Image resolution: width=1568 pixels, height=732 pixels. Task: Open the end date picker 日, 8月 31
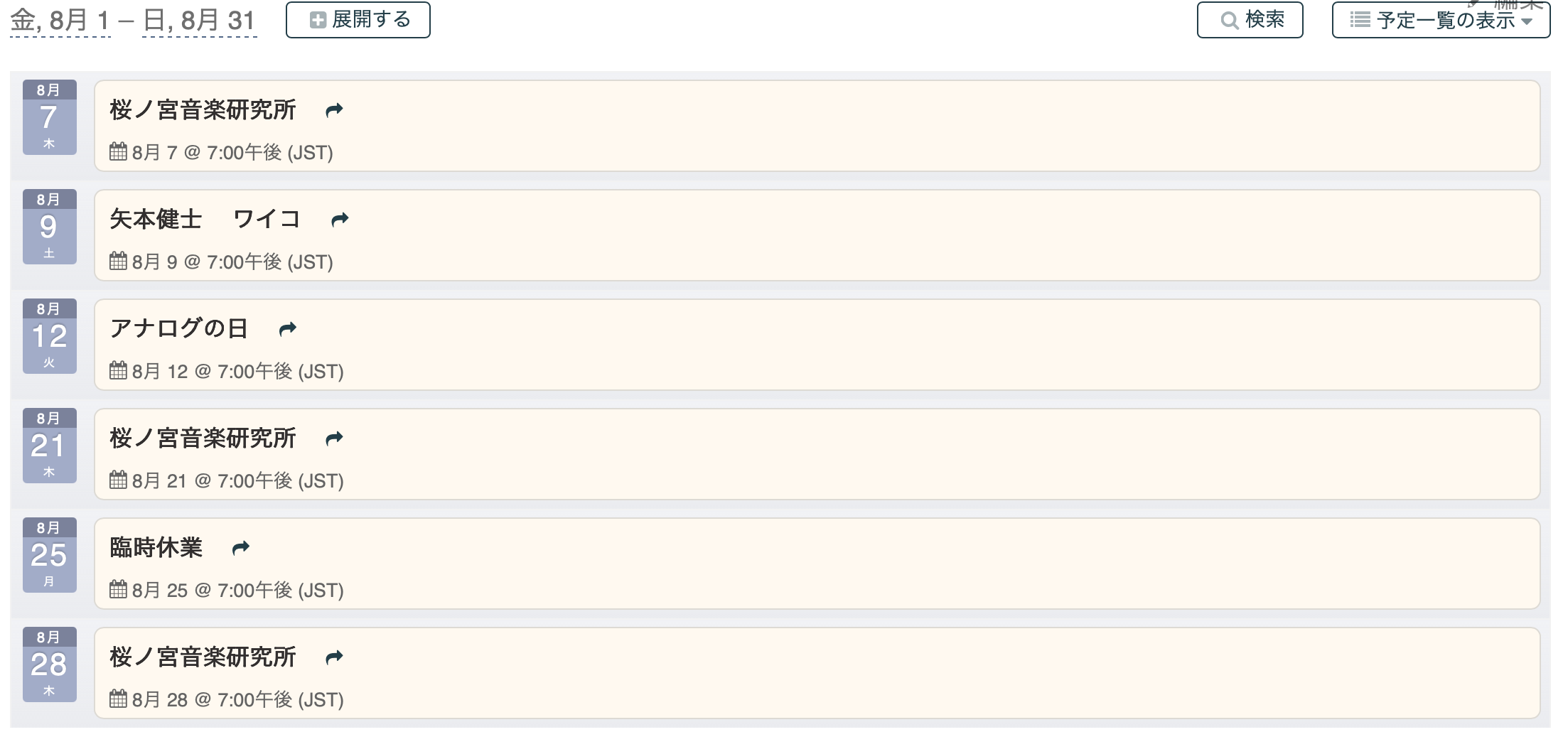tap(199, 20)
